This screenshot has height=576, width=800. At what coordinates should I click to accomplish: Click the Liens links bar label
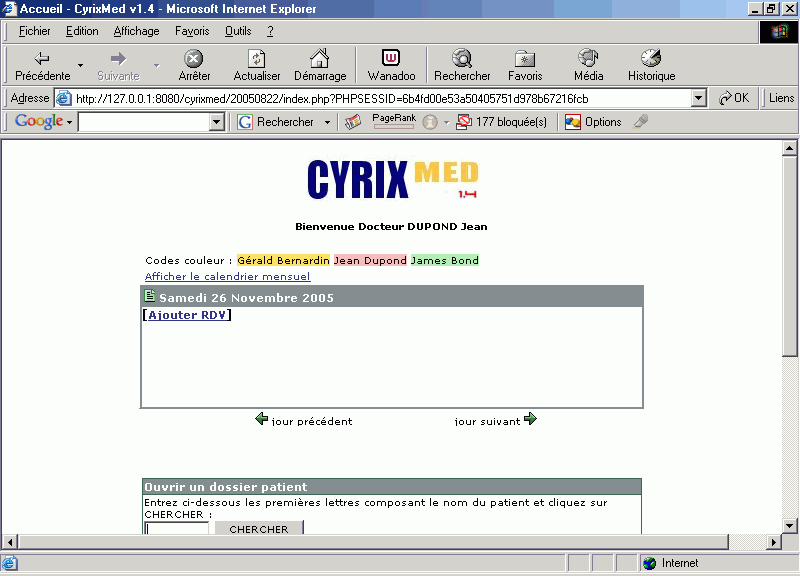pos(781,98)
